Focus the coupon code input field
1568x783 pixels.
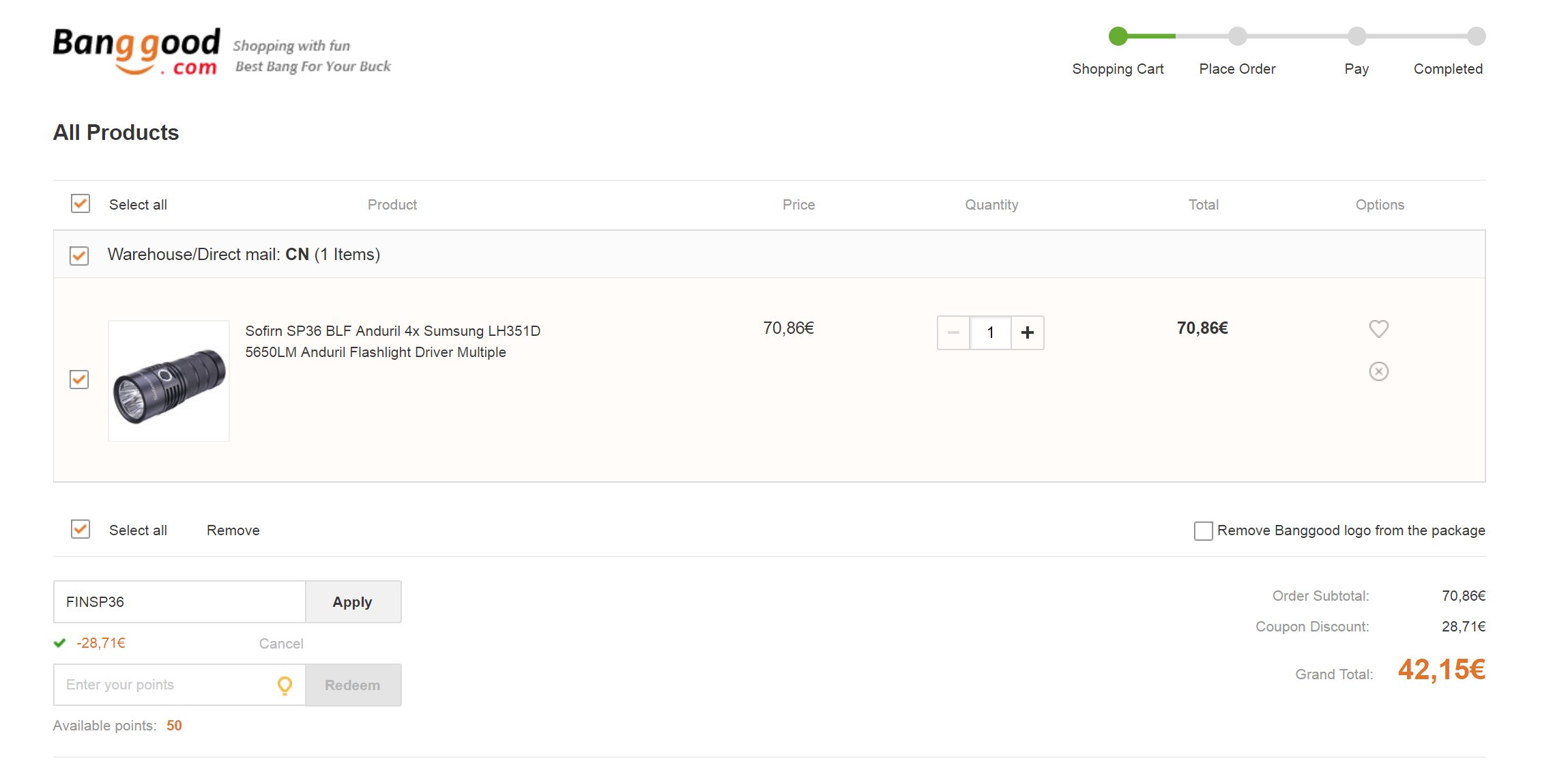179,601
